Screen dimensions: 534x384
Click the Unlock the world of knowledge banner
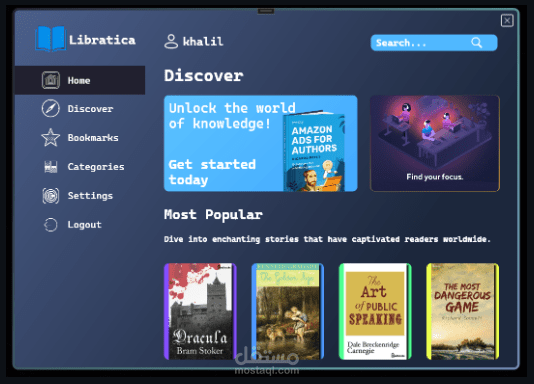point(261,143)
